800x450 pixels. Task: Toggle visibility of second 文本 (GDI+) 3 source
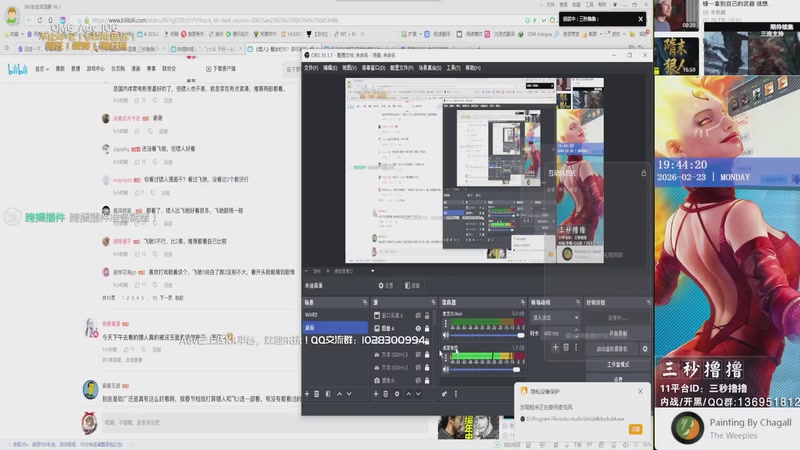click(418, 367)
